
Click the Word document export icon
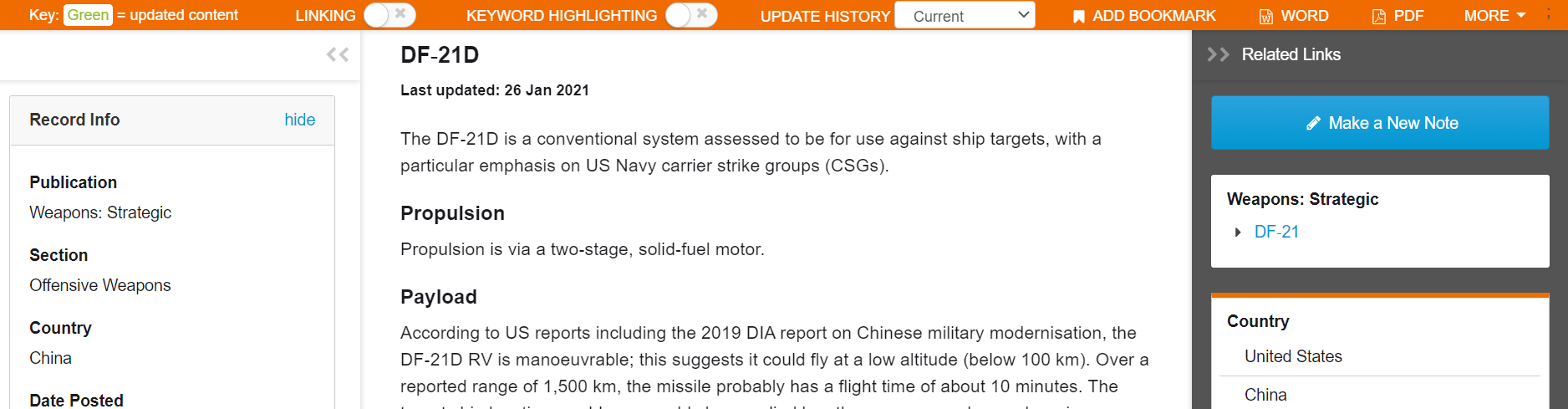pos(1266,16)
